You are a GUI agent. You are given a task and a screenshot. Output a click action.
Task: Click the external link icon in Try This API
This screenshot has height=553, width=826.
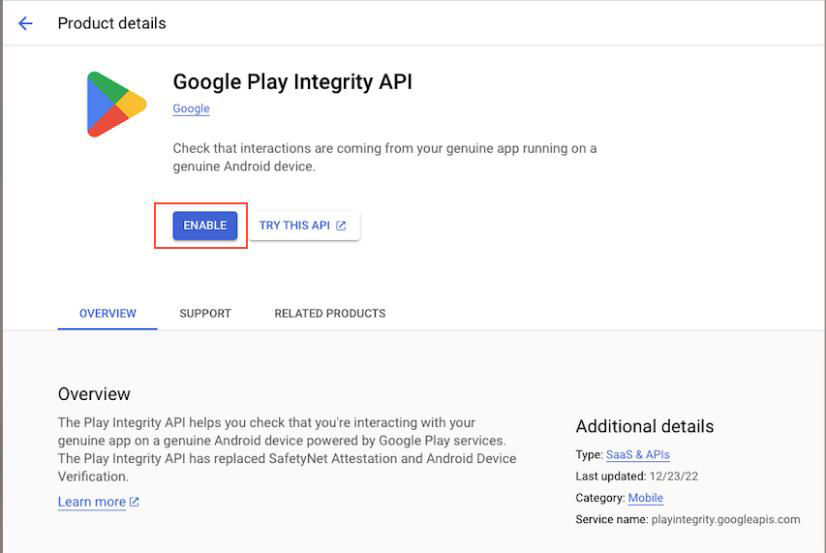pos(341,225)
